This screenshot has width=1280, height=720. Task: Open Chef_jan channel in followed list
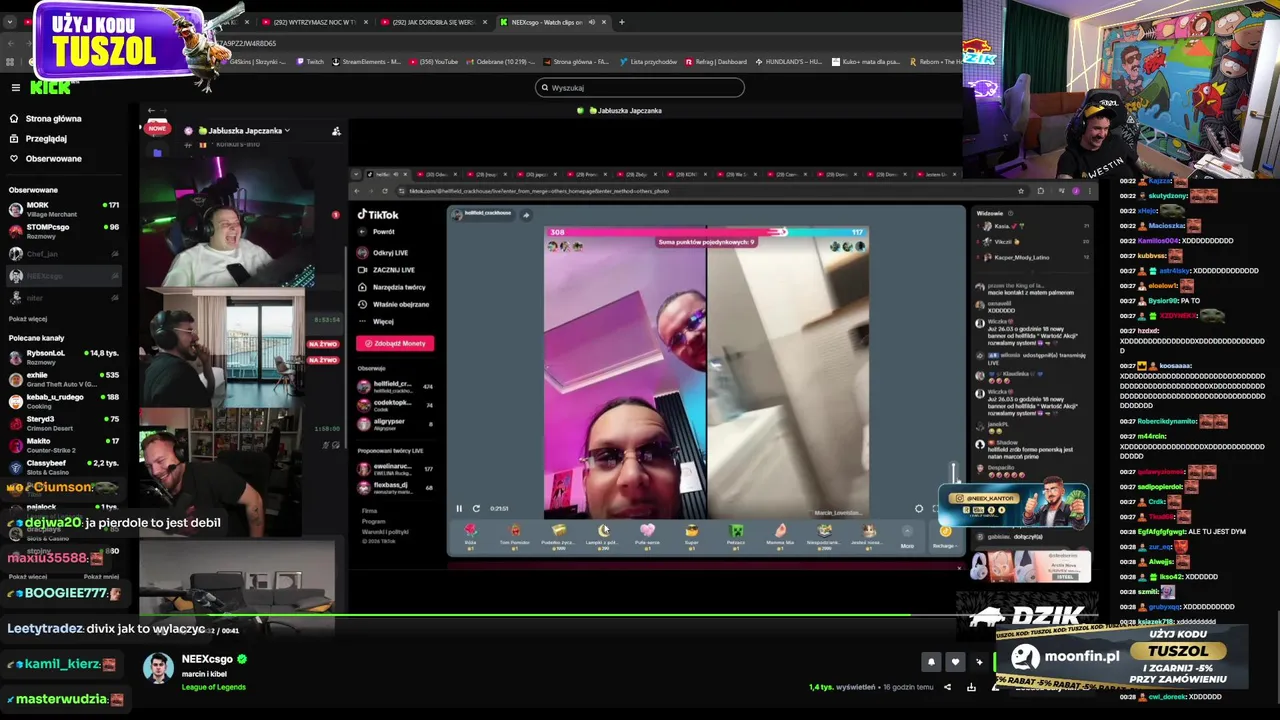[x=62, y=254]
